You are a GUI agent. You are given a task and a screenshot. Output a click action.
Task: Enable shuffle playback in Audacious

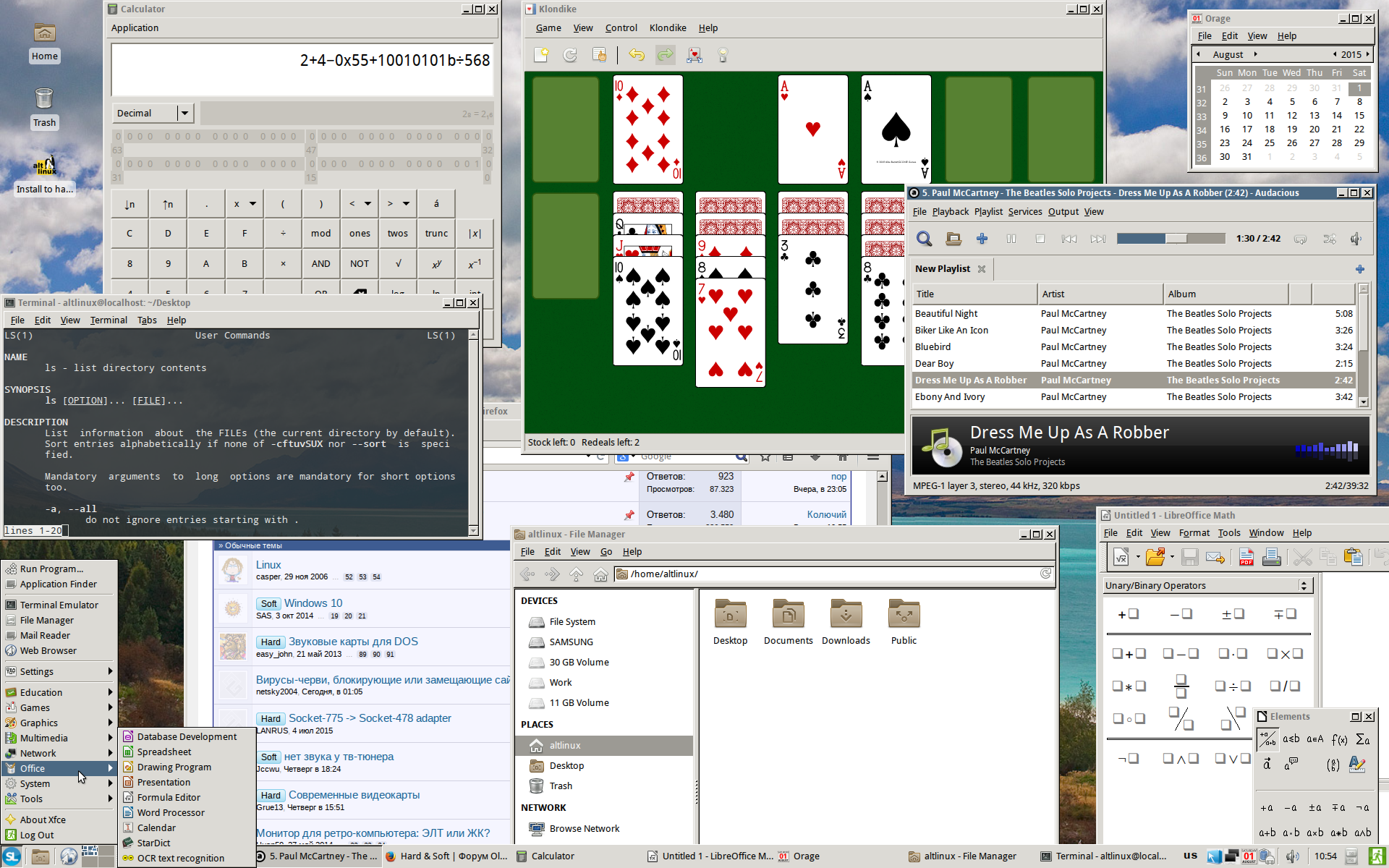click(1329, 239)
